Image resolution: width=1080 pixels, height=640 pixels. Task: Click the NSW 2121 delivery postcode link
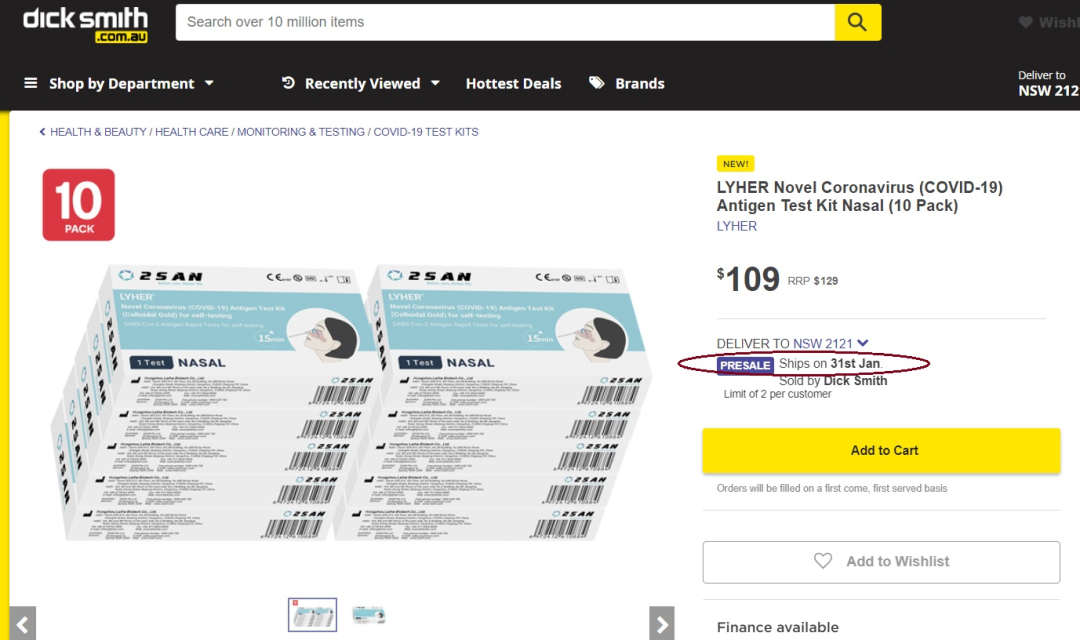[822, 344]
